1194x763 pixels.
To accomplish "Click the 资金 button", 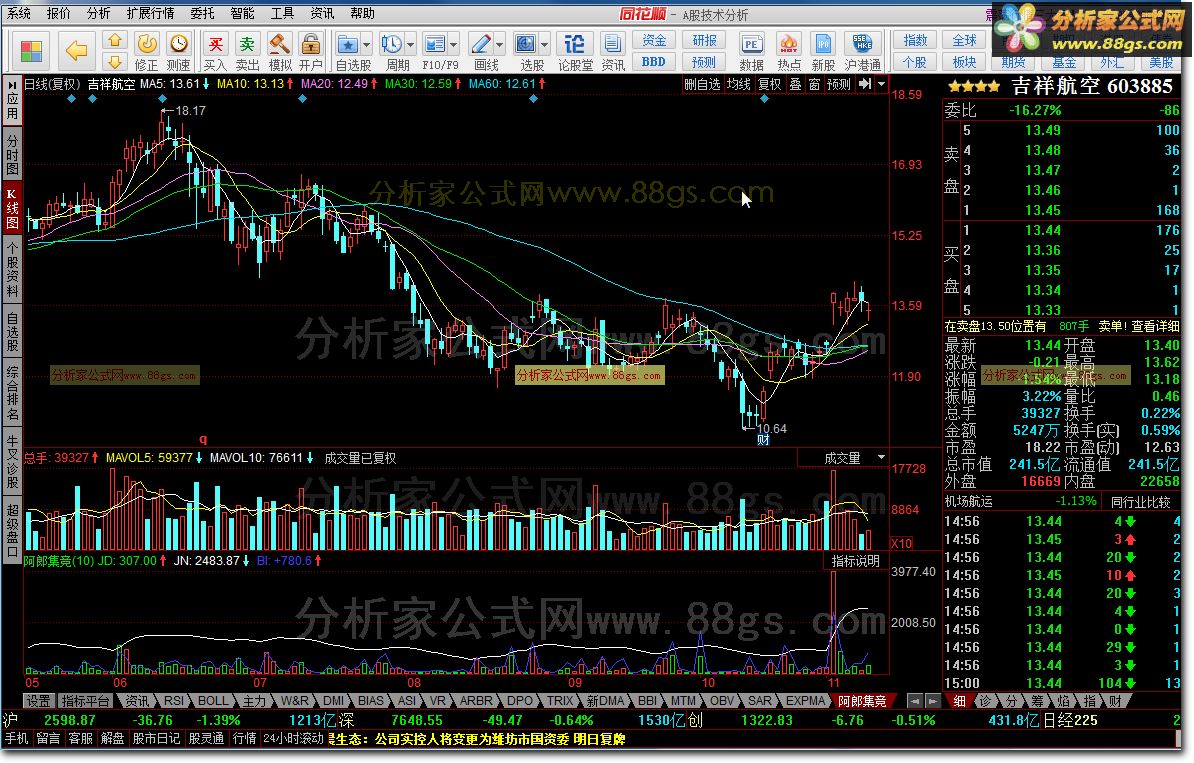I will (654, 40).
